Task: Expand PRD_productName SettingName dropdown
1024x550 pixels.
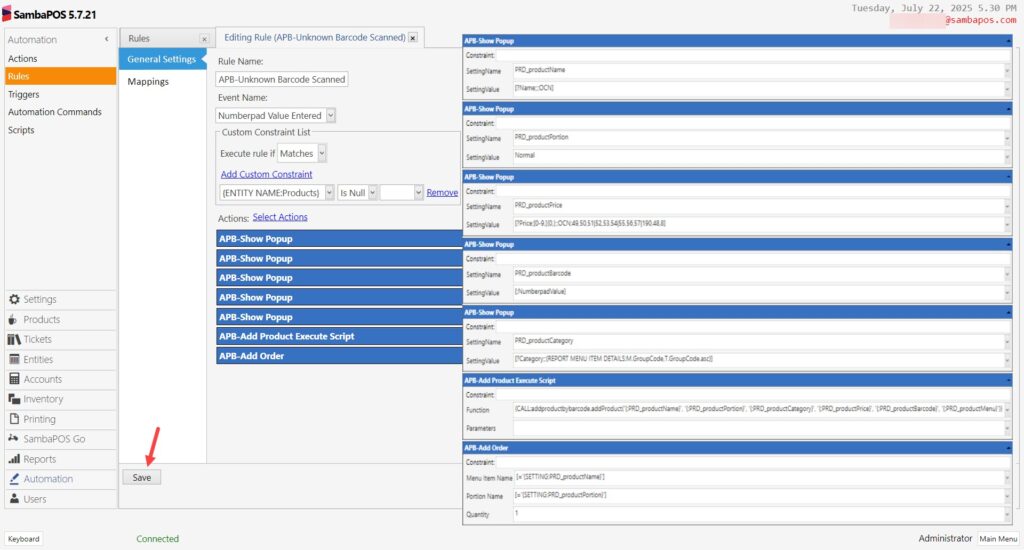Action: (x=1007, y=71)
